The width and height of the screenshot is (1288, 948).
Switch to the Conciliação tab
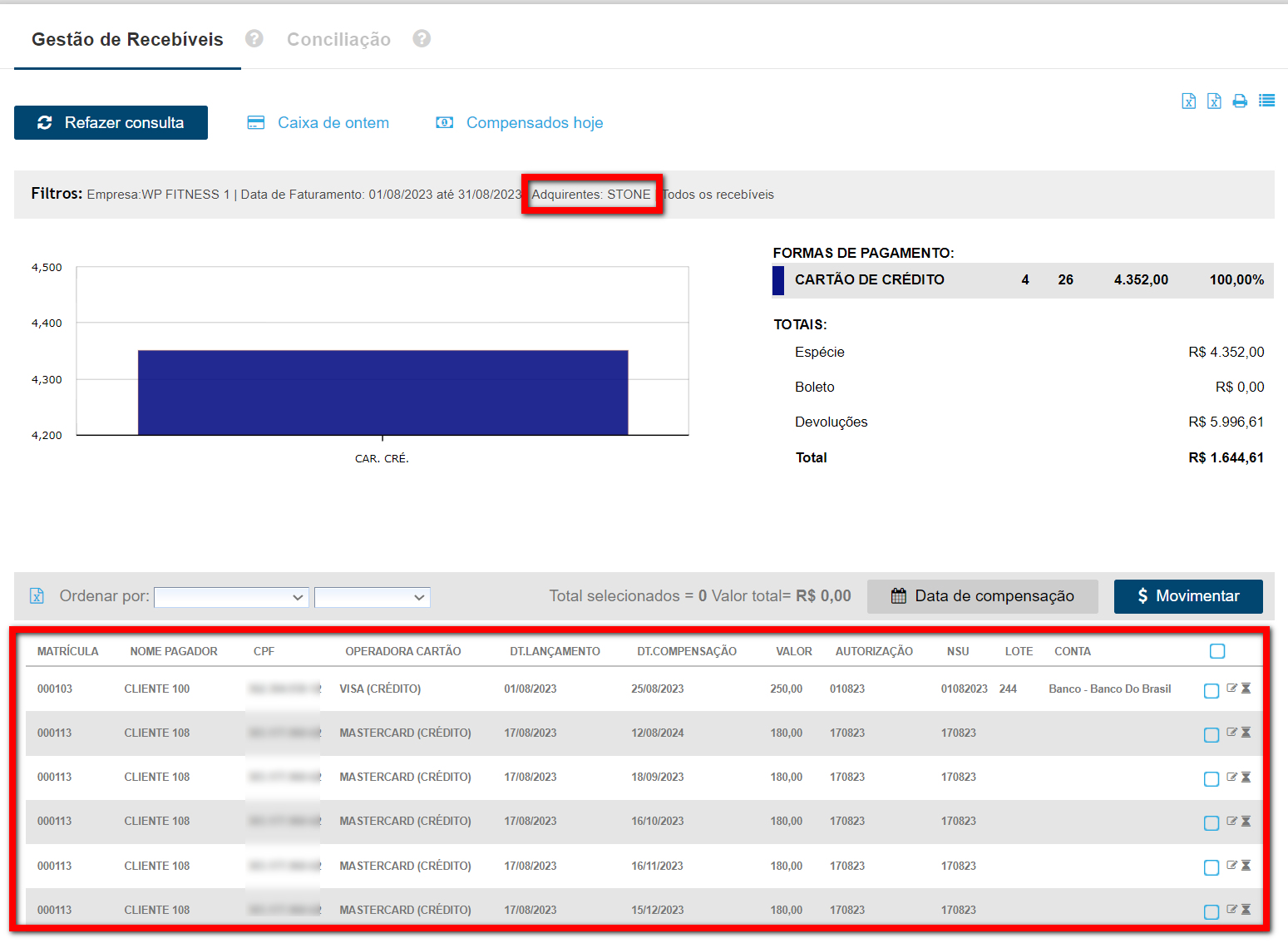[x=338, y=40]
